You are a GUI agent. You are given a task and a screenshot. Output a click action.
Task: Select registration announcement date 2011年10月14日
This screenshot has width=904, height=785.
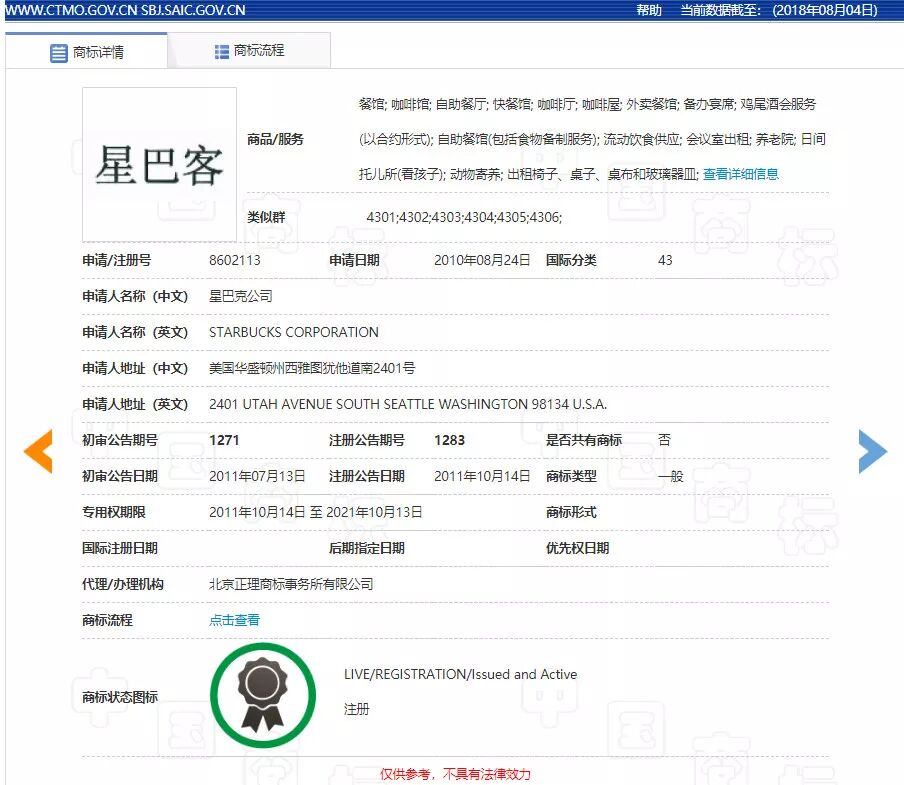[x=482, y=476]
